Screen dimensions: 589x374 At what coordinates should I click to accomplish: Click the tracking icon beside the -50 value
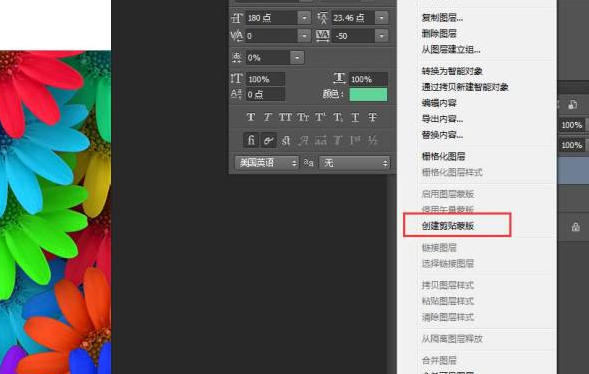322,36
